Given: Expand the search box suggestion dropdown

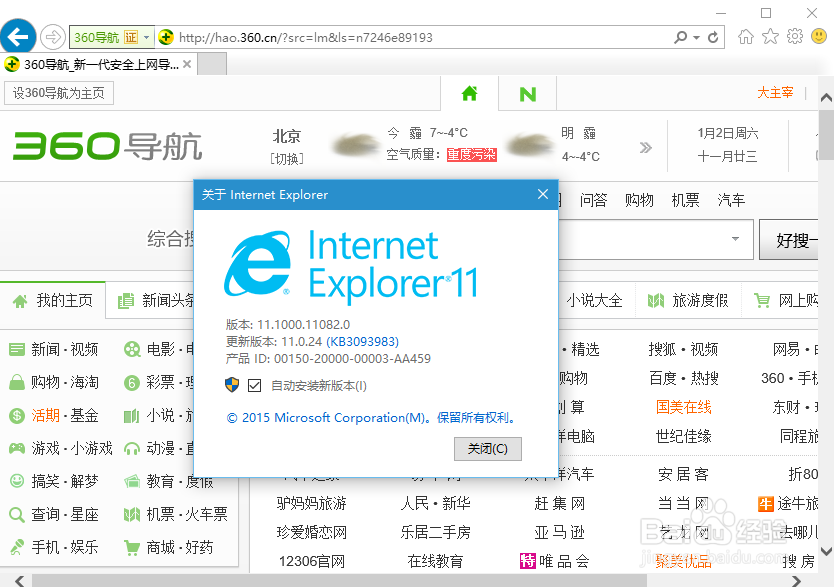Looking at the screenshot, I should (735, 239).
